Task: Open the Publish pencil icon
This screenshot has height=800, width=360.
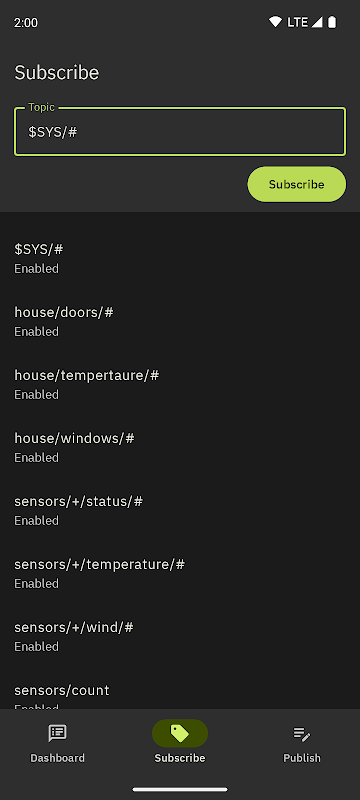Action: [x=302, y=734]
